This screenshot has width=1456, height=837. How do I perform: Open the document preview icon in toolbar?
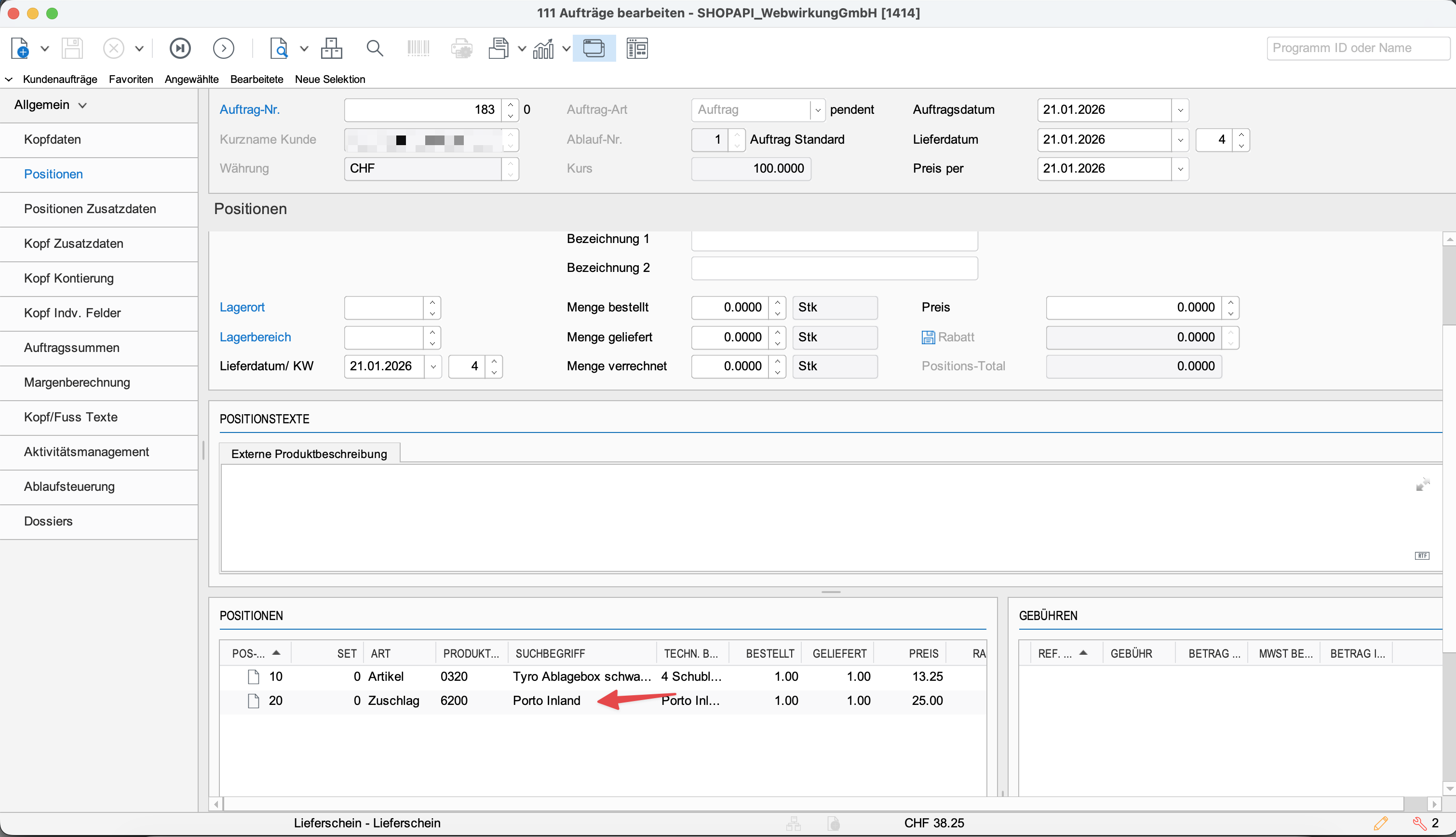point(279,48)
